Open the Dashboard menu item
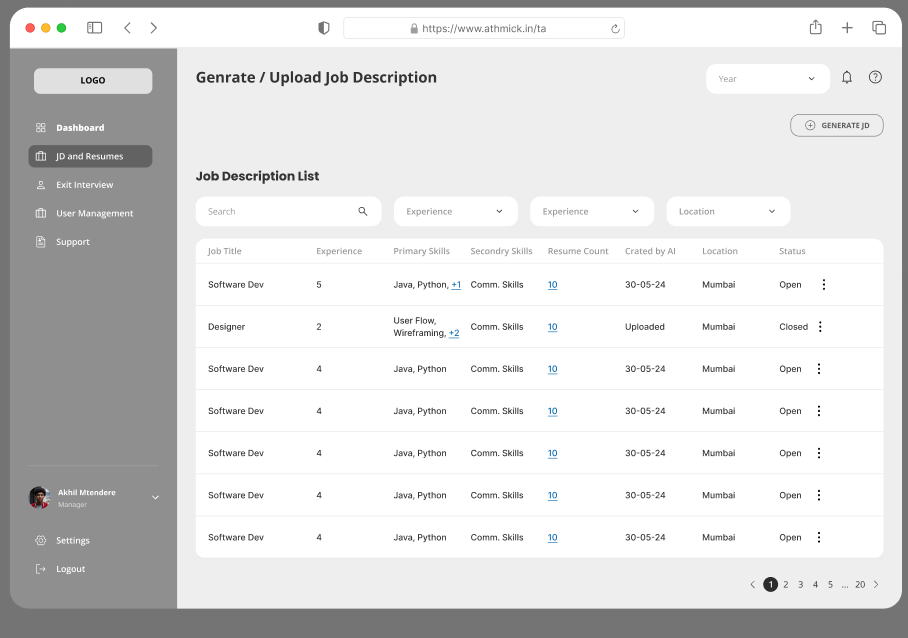The image size is (908, 638). tap(80, 127)
